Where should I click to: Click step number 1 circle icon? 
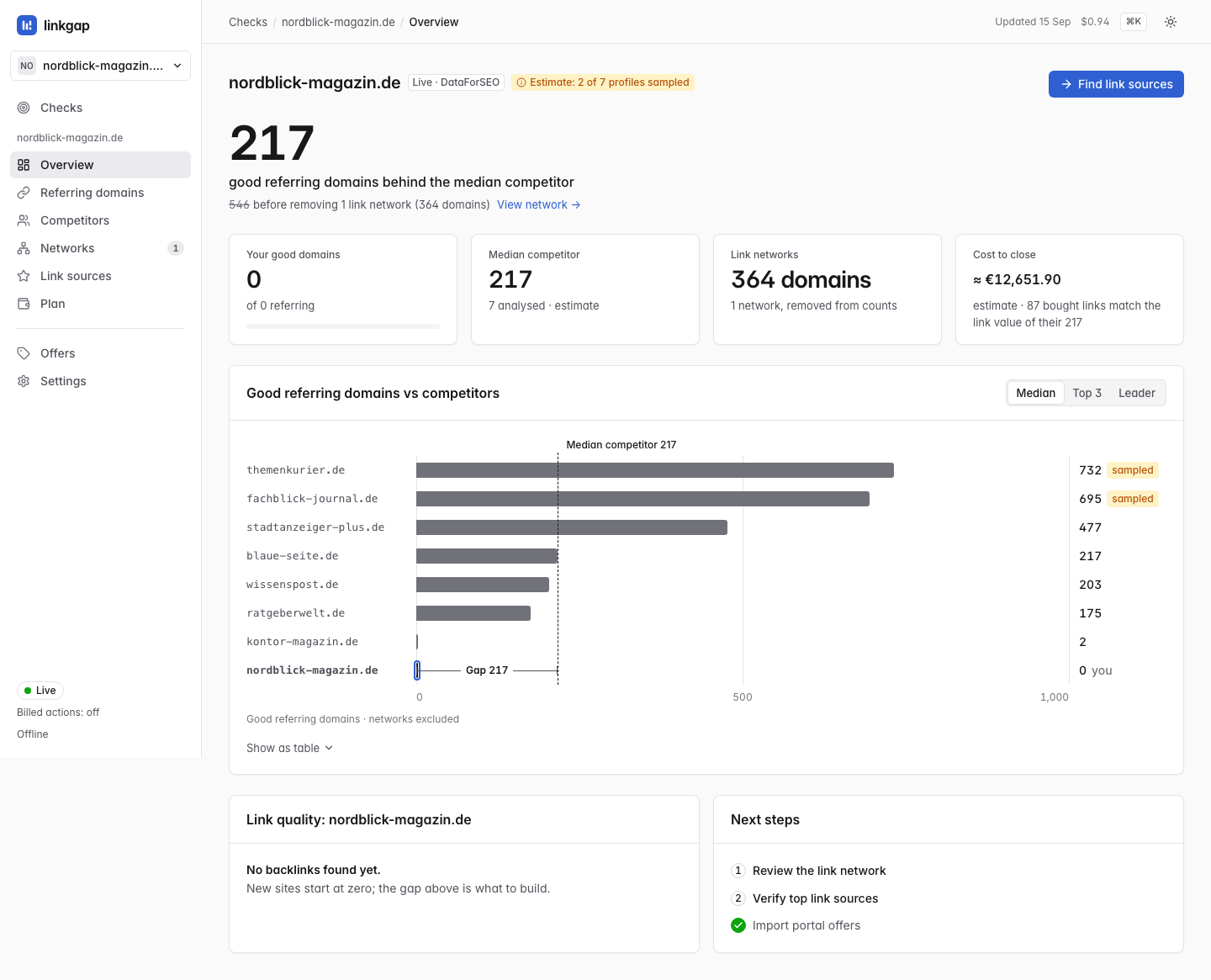(738, 871)
